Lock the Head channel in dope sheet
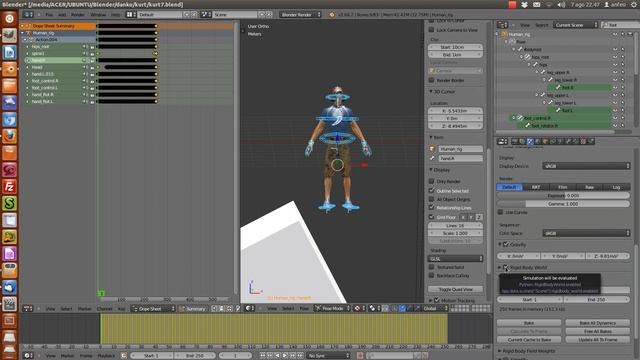Image resolution: width=640 pixels, height=360 pixels. tap(92, 67)
